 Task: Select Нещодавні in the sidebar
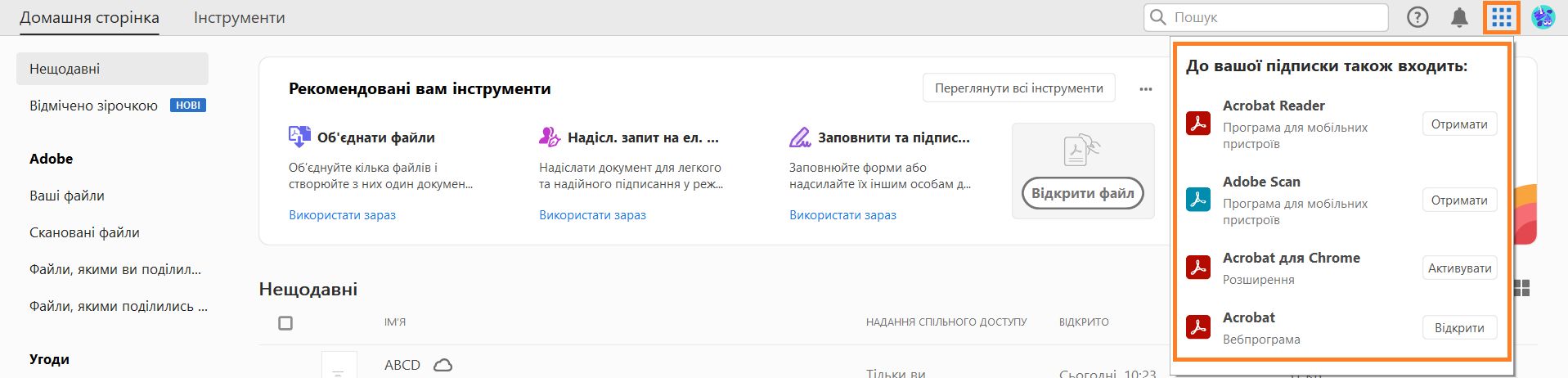[112, 69]
